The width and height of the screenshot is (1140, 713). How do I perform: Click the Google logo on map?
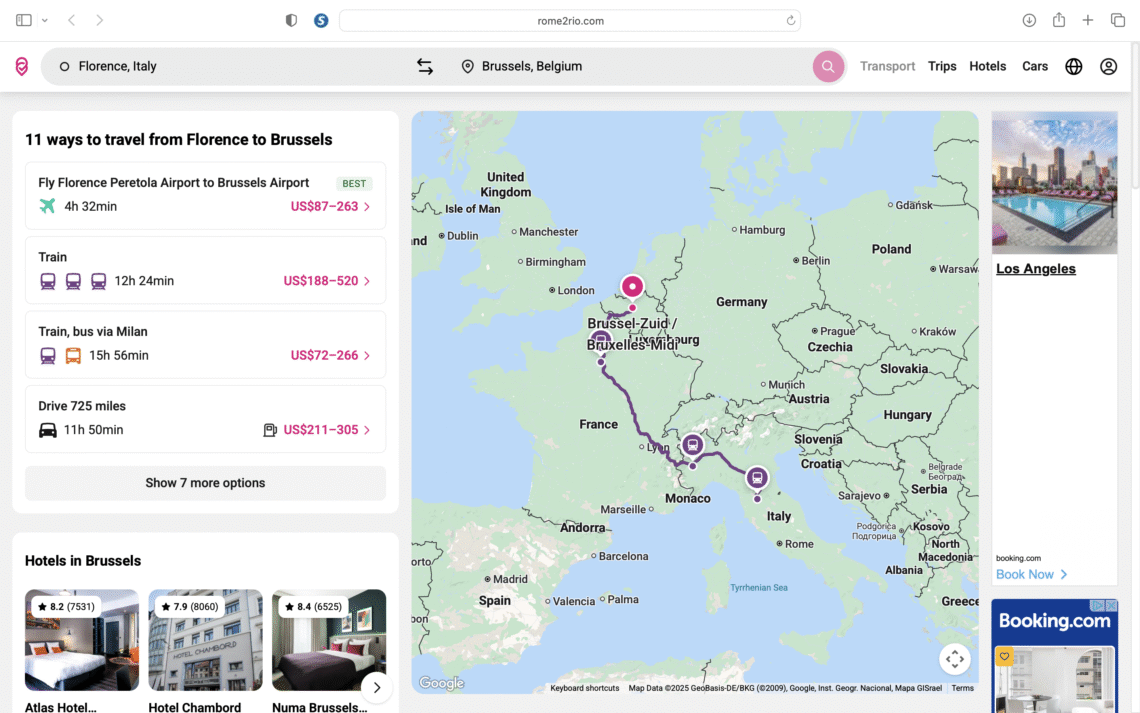coord(441,683)
